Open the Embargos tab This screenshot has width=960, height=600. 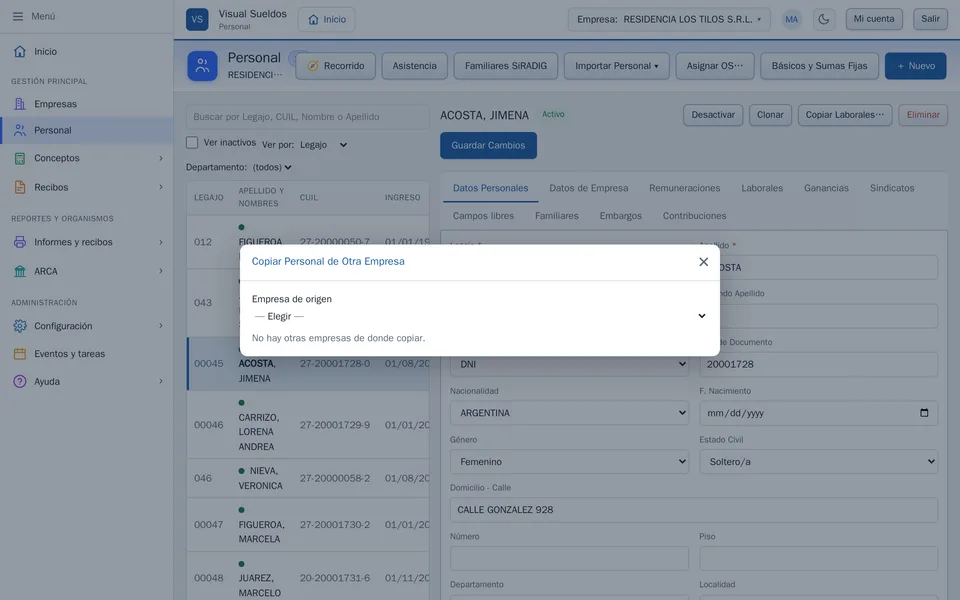coord(620,216)
